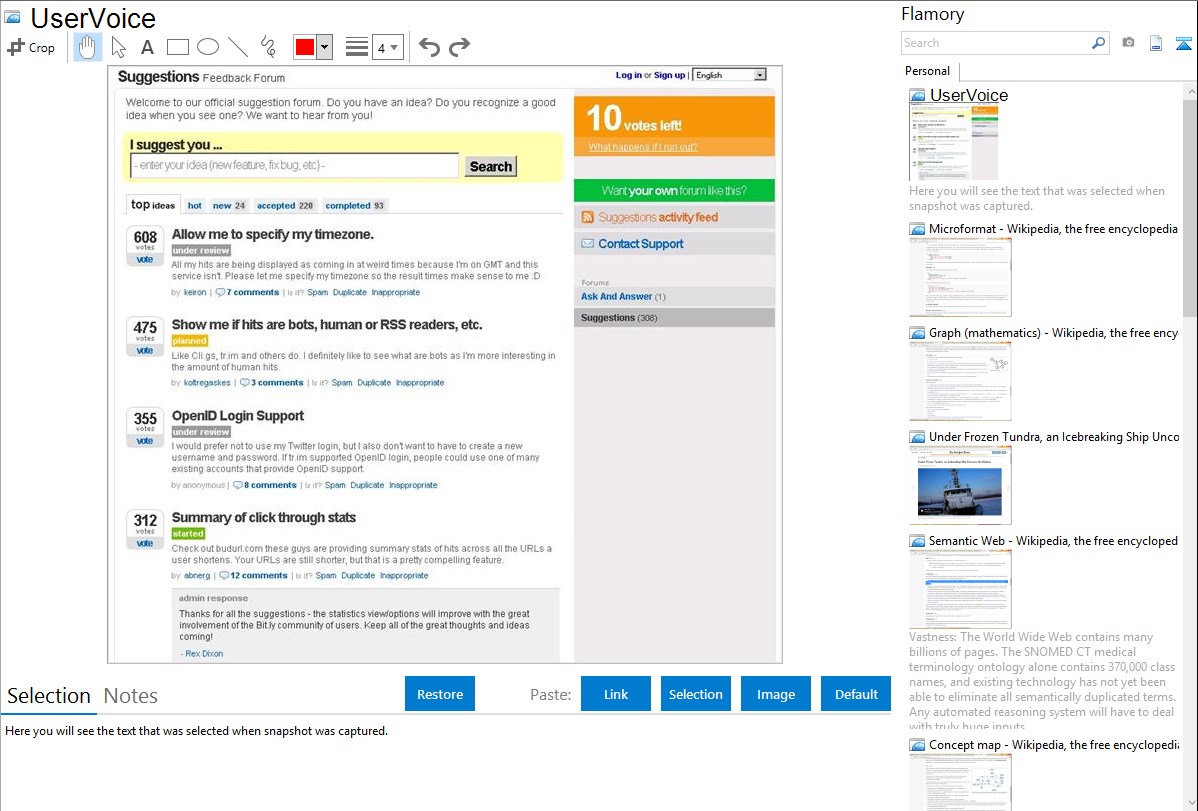This screenshot has height=811, width=1198.
Task: Open Microformat - Wikipedia snapshot title
Action: [x=1054, y=229]
